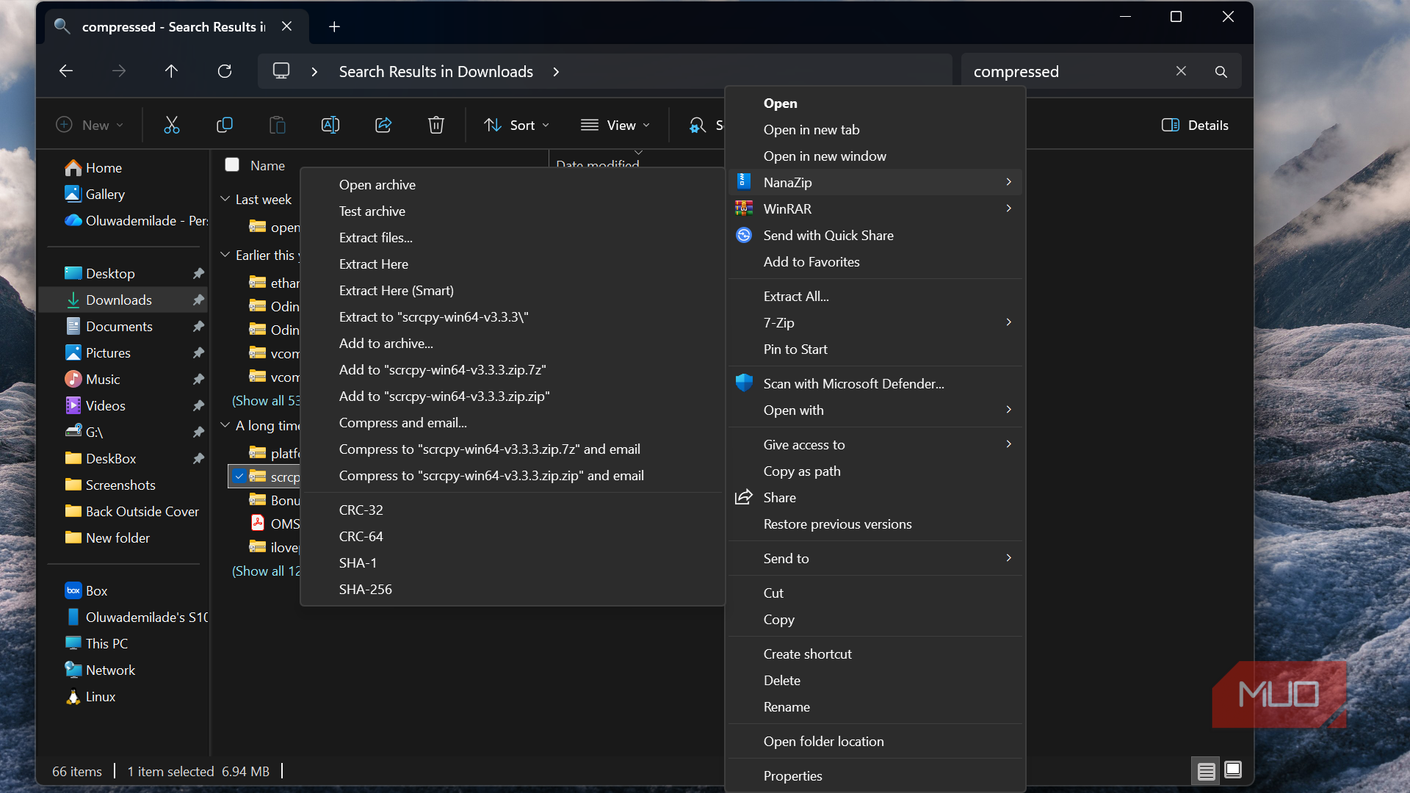Image resolution: width=1410 pixels, height=793 pixels.
Task: Open the Sort dropdown
Action: [516, 125]
